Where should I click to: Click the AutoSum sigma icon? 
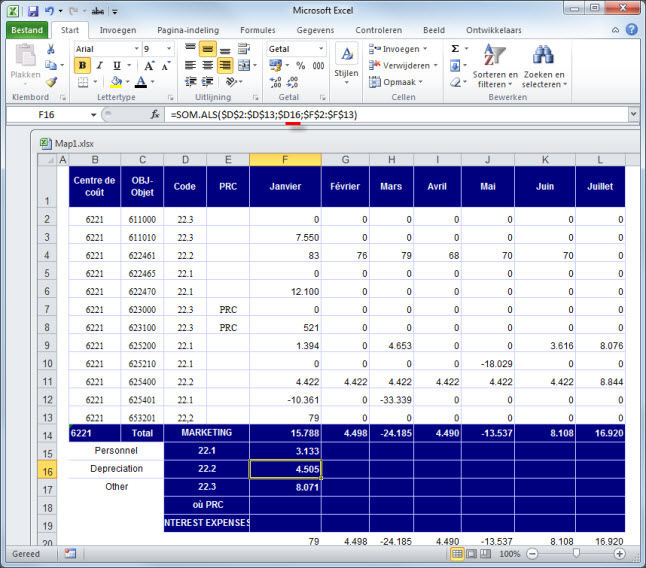tap(455, 49)
